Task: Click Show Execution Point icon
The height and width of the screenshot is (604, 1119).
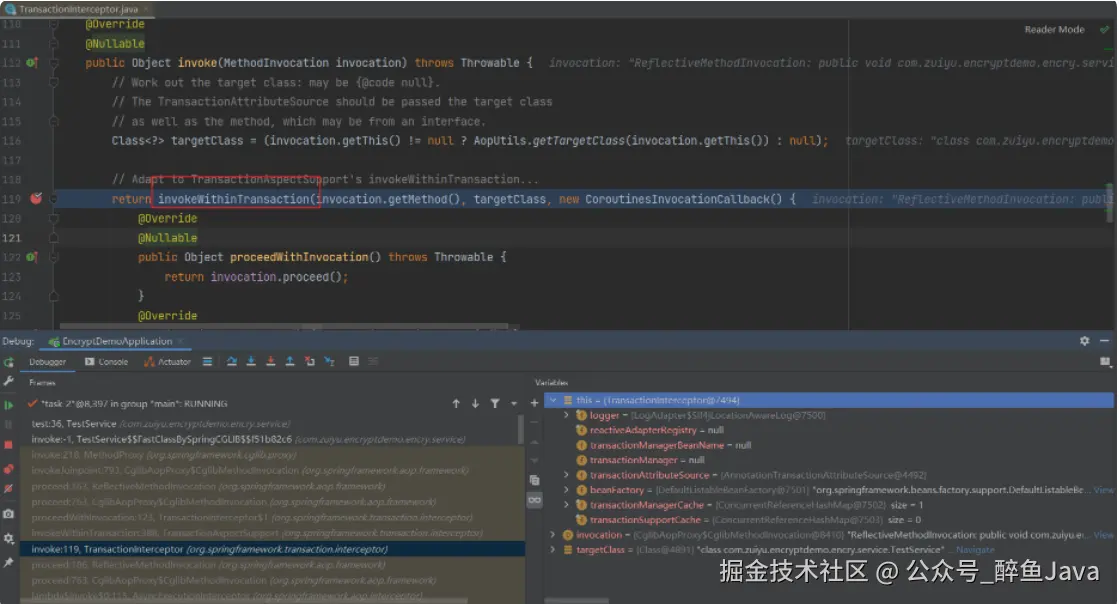Action: click(x=208, y=362)
